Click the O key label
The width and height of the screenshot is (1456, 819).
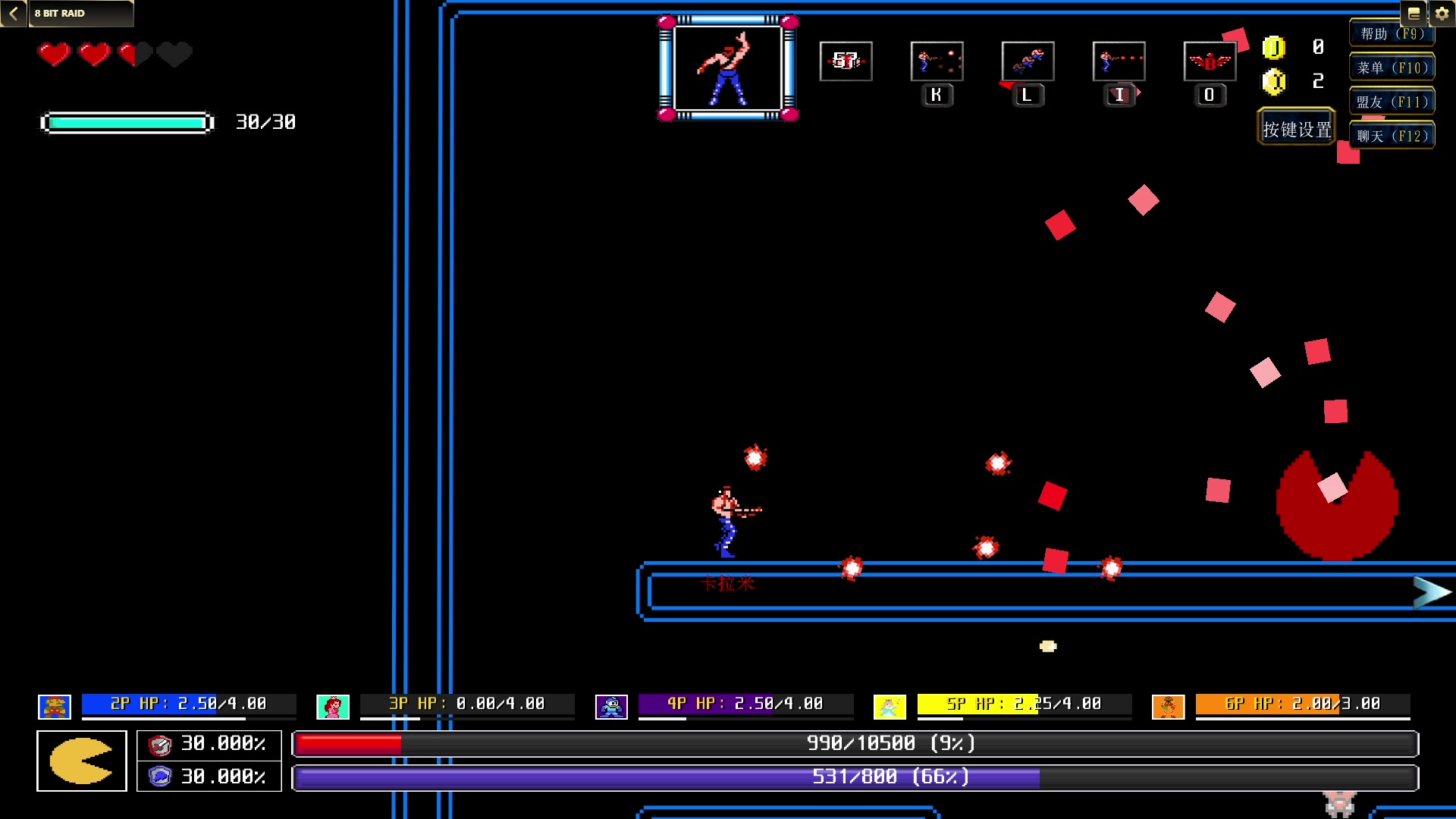[x=1210, y=95]
